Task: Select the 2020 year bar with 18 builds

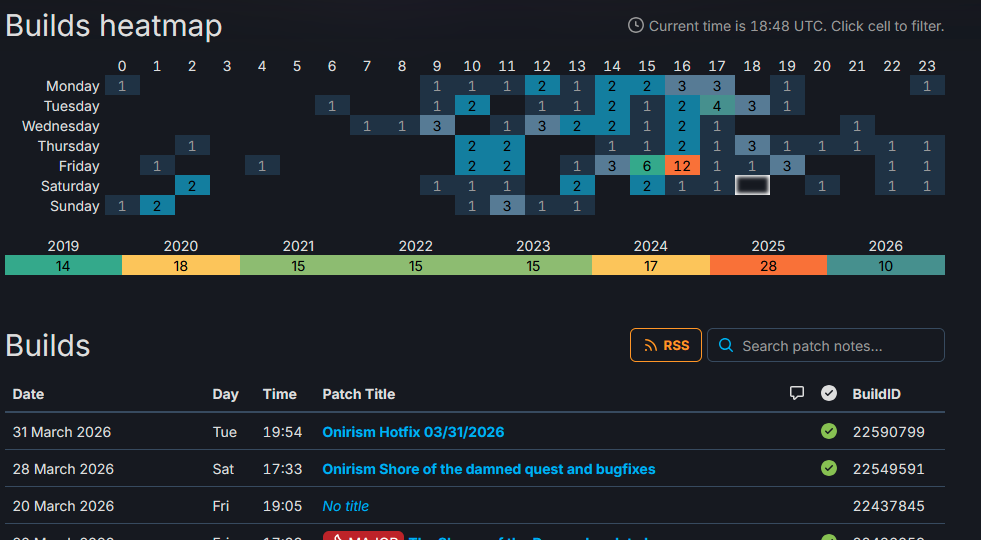Action: (181, 265)
